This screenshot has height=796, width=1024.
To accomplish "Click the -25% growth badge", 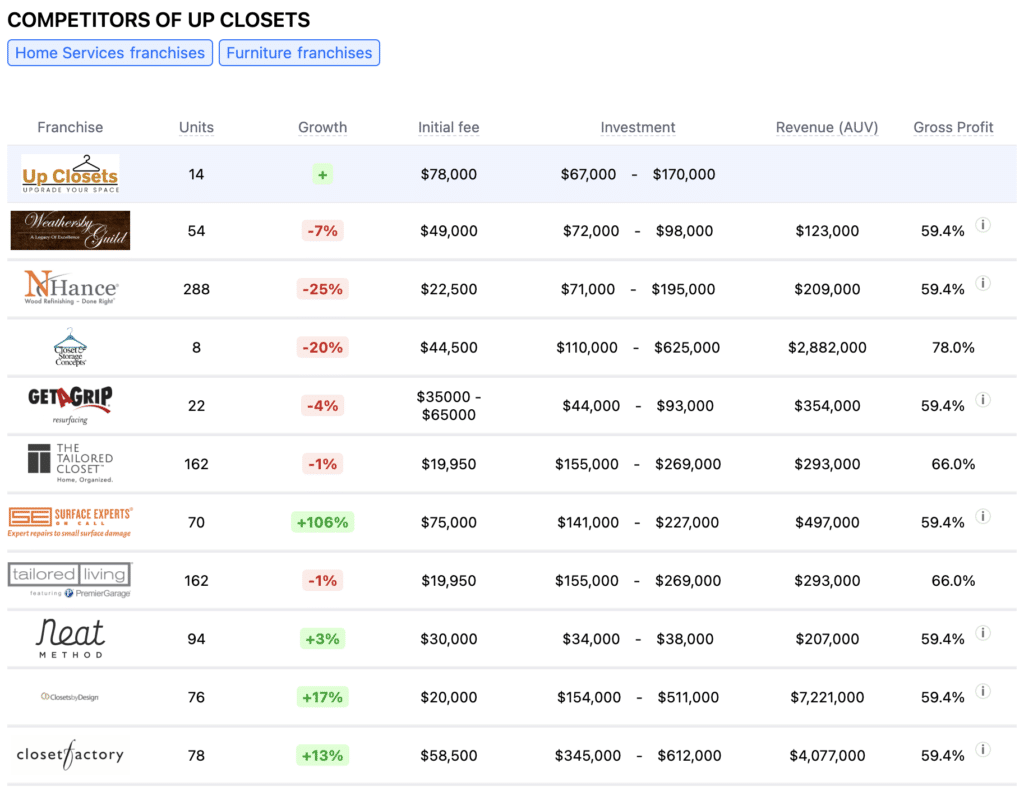I will click(x=323, y=289).
